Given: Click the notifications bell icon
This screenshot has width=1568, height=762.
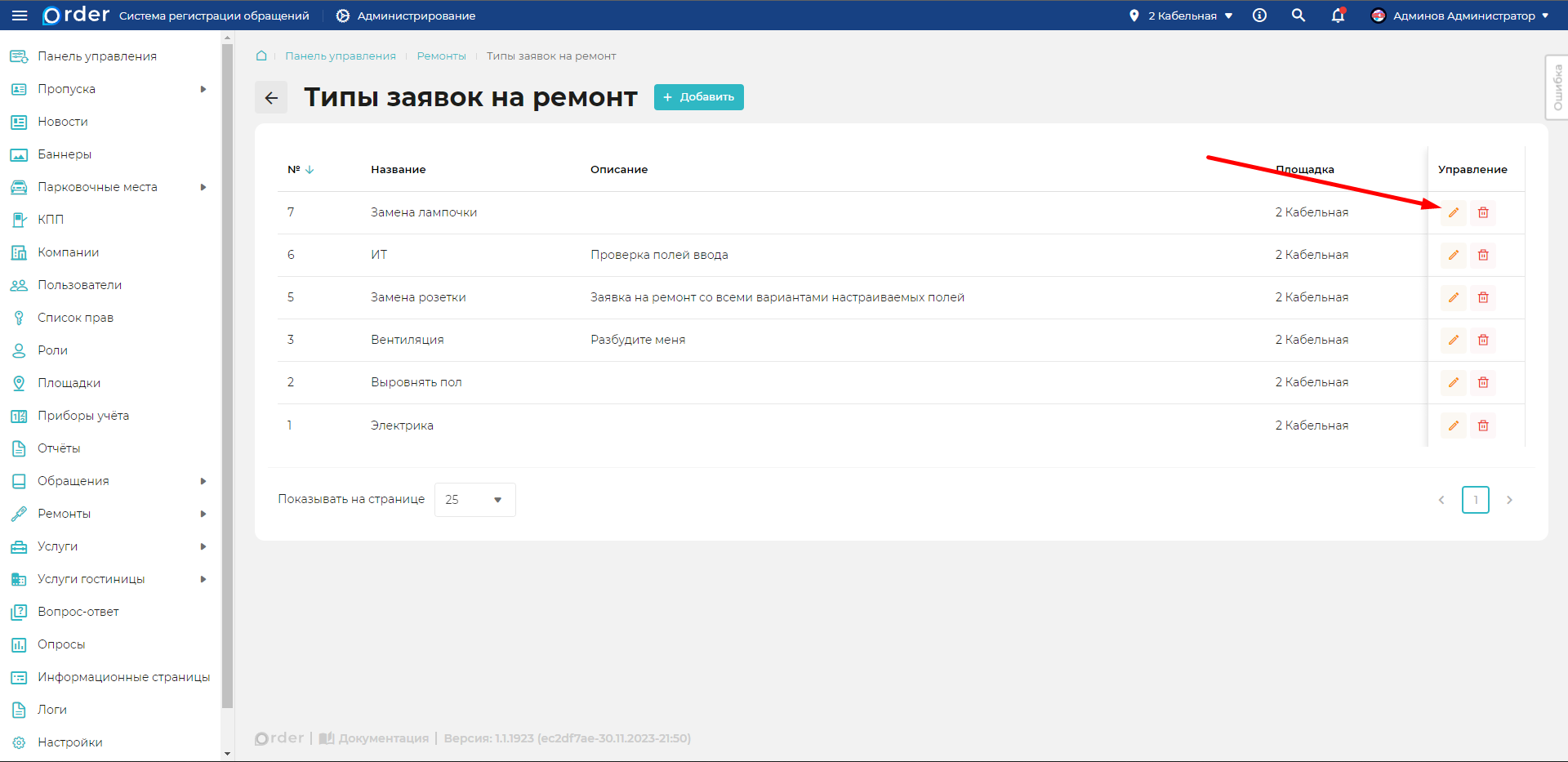Looking at the screenshot, I should pyautogui.click(x=1338, y=16).
